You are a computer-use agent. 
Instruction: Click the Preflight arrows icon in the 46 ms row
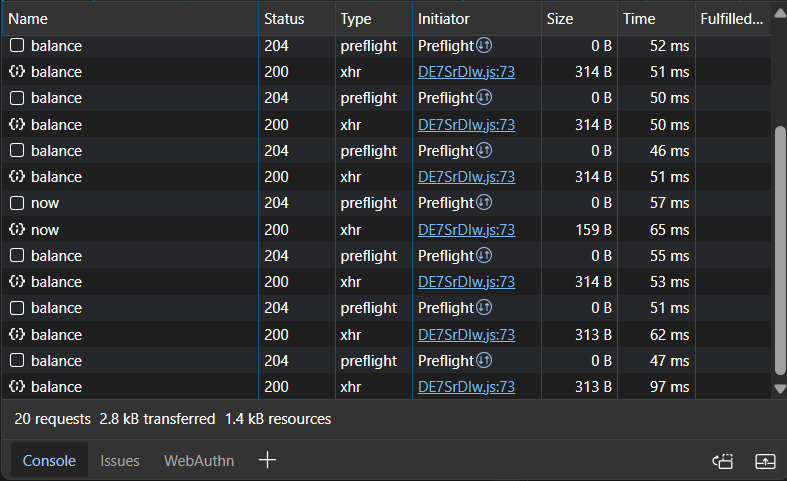[484, 150]
